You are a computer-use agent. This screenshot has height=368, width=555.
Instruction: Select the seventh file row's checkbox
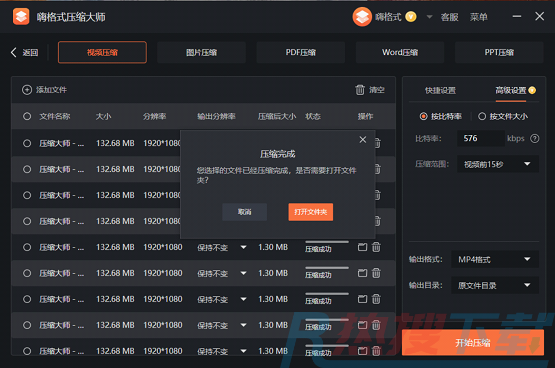[27, 299]
